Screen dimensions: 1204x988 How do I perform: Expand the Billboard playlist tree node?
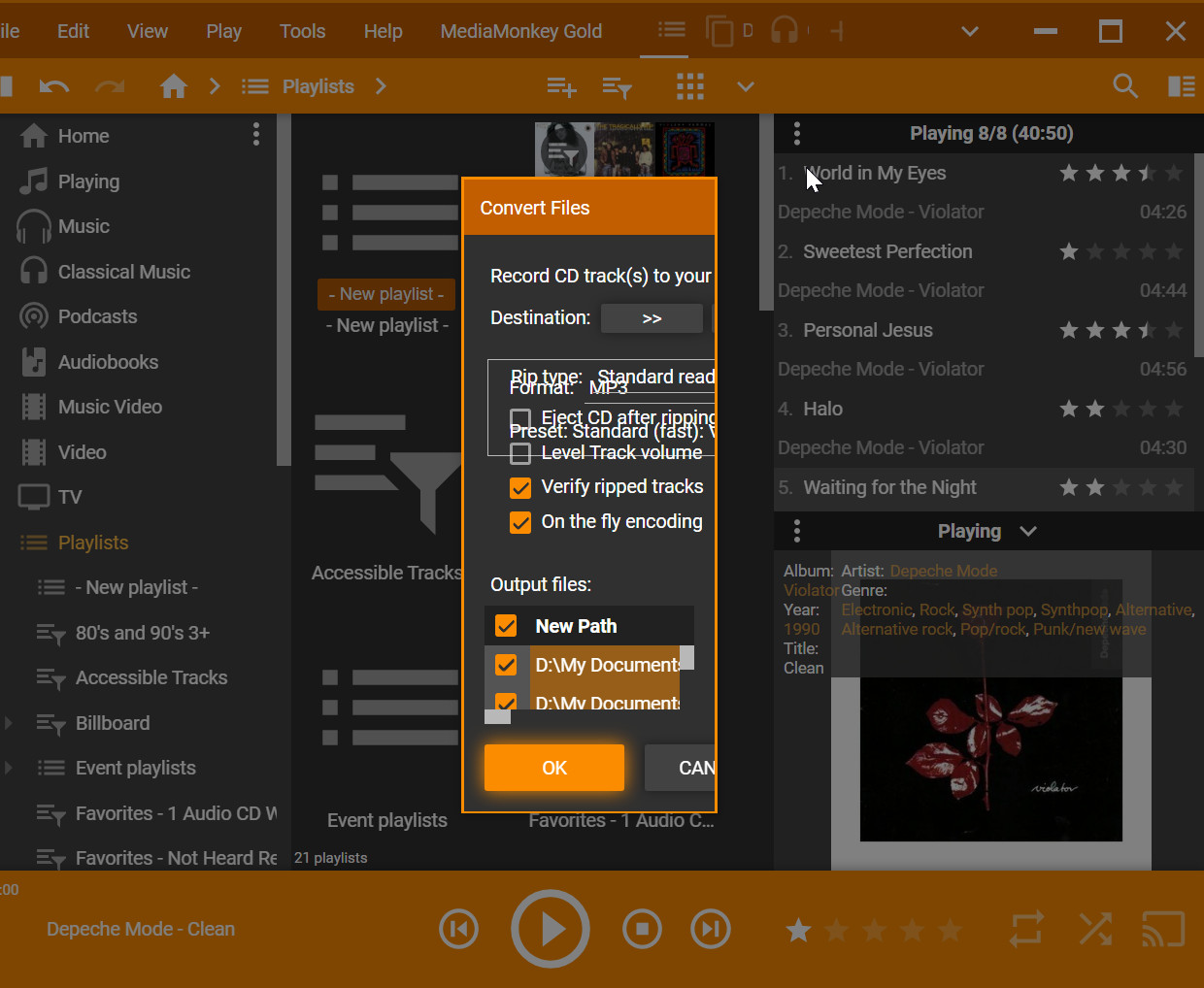point(9,723)
